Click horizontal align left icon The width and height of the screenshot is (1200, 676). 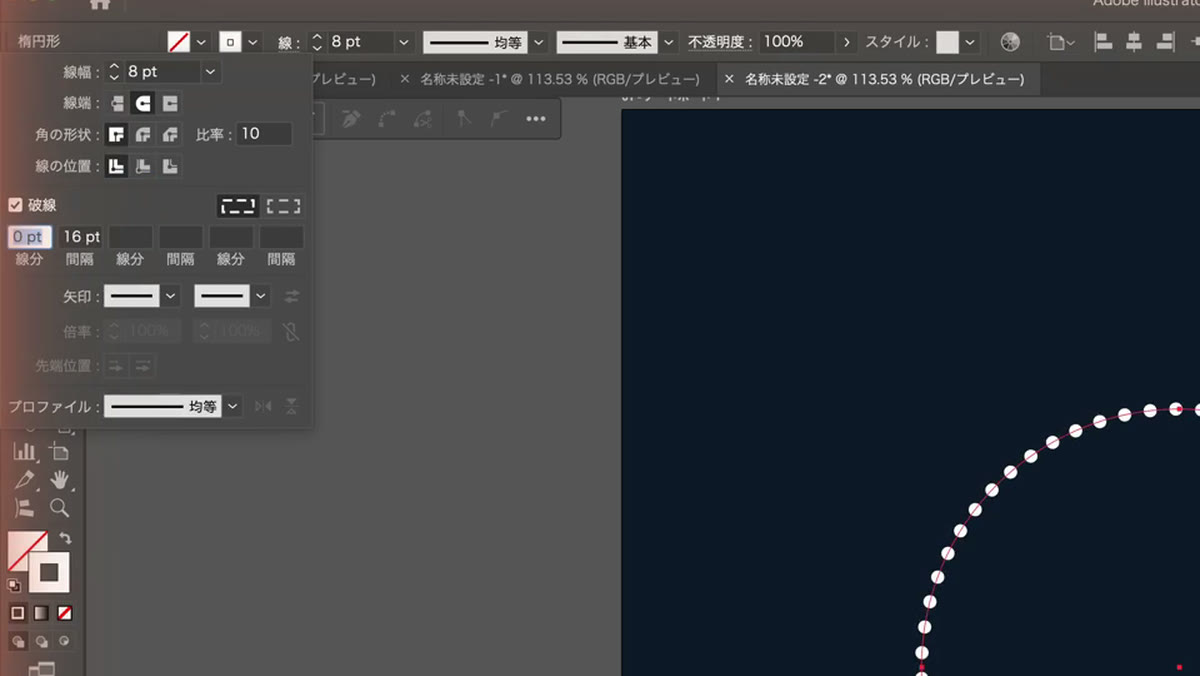pyautogui.click(x=1103, y=42)
